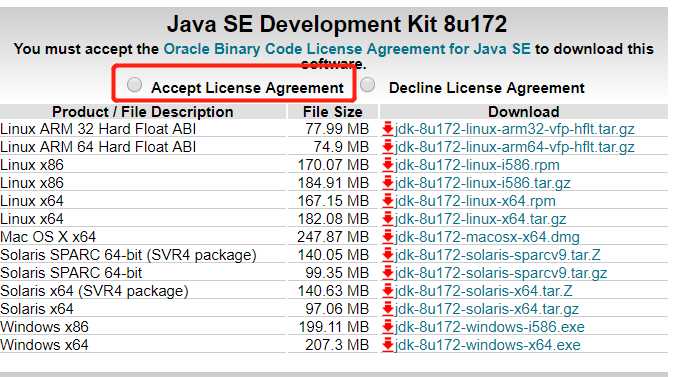Click red download arrow for windows-i586.exe
The width and height of the screenshot is (689, 377).
(388, 327)
